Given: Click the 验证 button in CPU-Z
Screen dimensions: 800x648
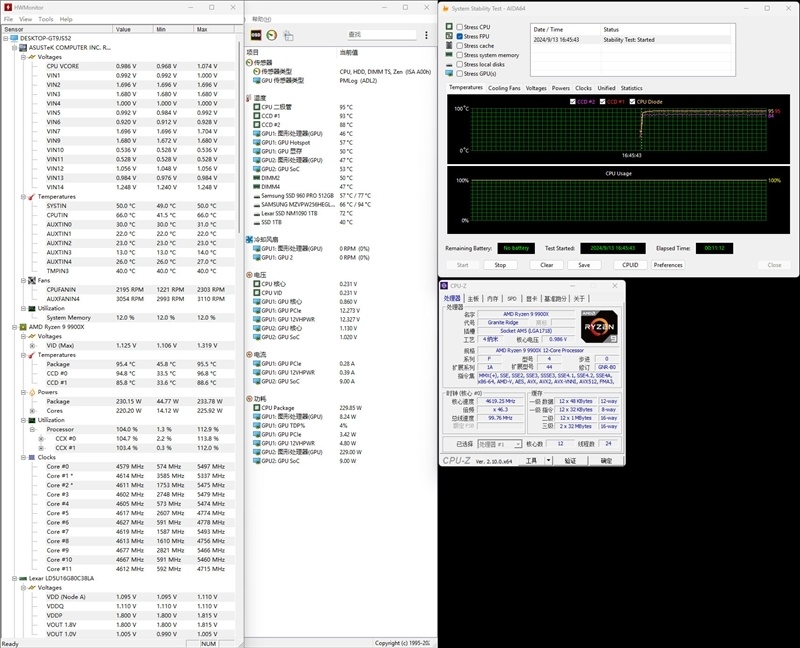Looking at the screenshot, I should pyautogui.click(x=570, y=460).
